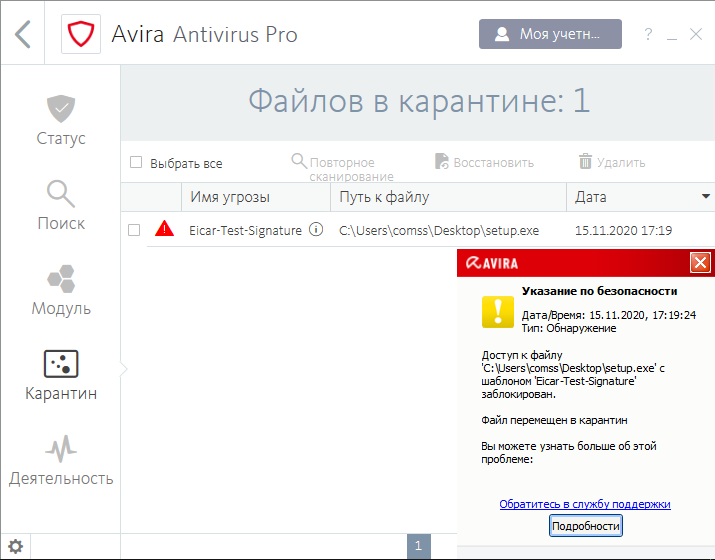Sort by the Имя угрозы column header
Image resolution: width=715 pixels, height=560 pixels.
click(x=256, y=197)
